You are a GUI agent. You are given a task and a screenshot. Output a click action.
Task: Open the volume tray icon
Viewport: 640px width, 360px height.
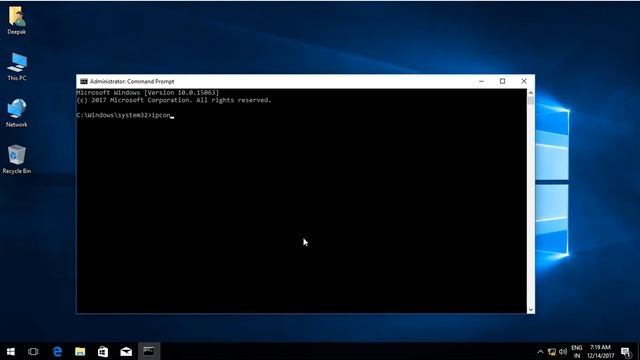563,351
